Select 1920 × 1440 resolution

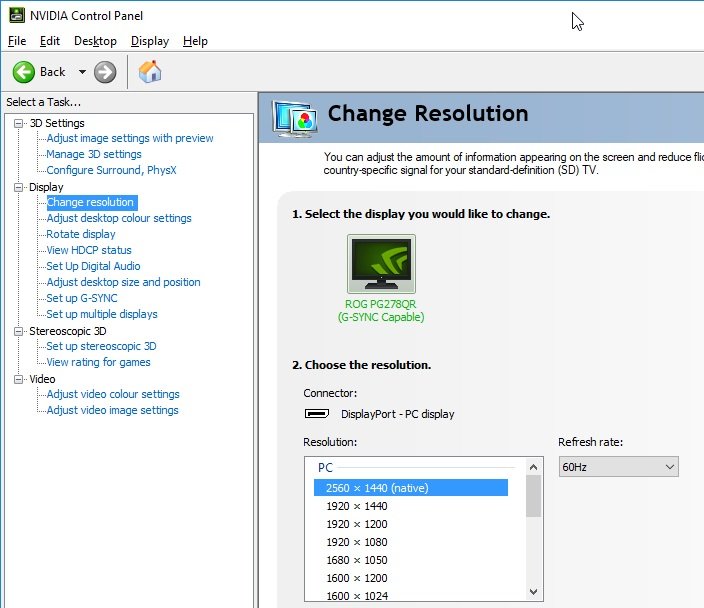pyautogui.click(x=357, y=506)
